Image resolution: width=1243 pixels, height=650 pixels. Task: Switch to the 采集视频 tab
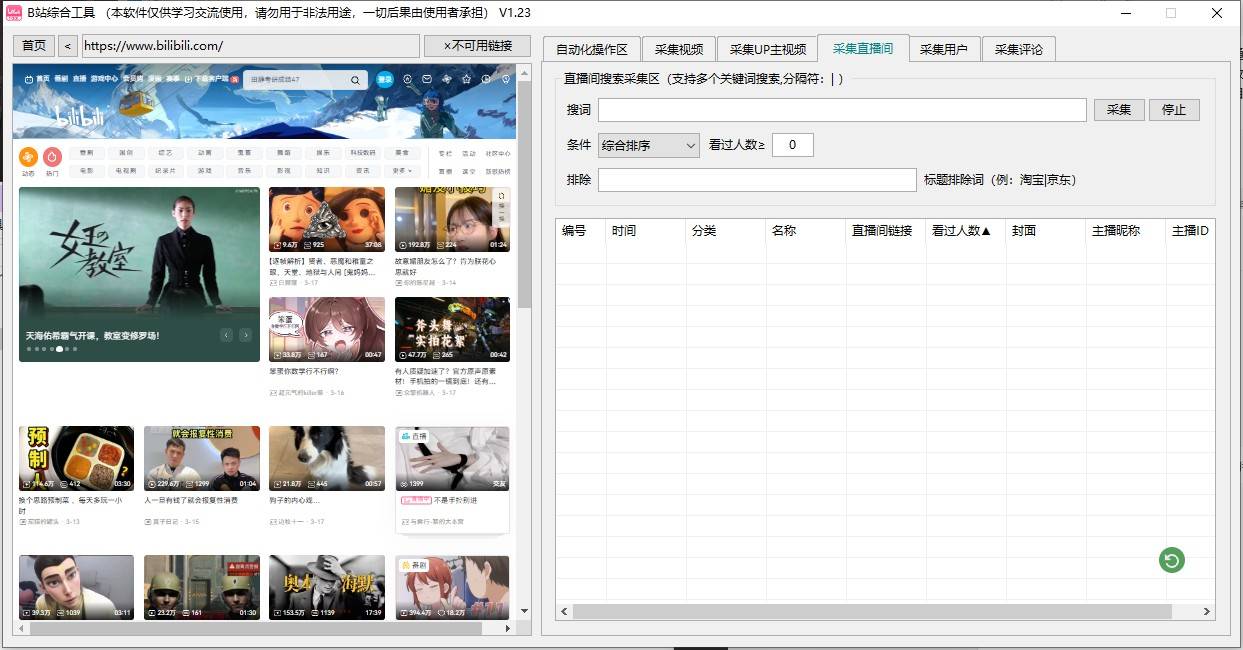tap(679, 49)
